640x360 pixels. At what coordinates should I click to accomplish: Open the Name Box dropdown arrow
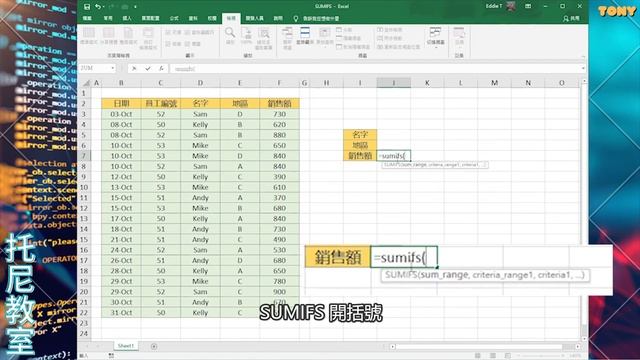click(113, 68)
